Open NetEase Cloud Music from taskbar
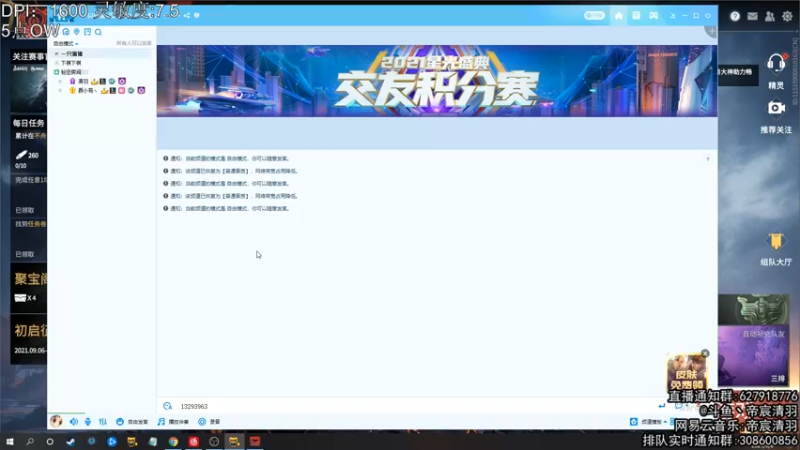Screen dimensions: 800x450 tap(193, 441)
